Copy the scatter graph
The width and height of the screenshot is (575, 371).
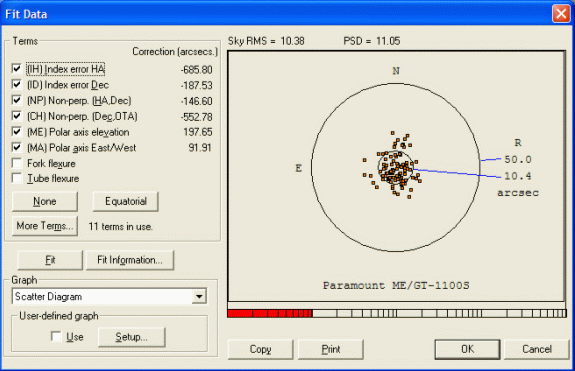click(x=260, y=349)
